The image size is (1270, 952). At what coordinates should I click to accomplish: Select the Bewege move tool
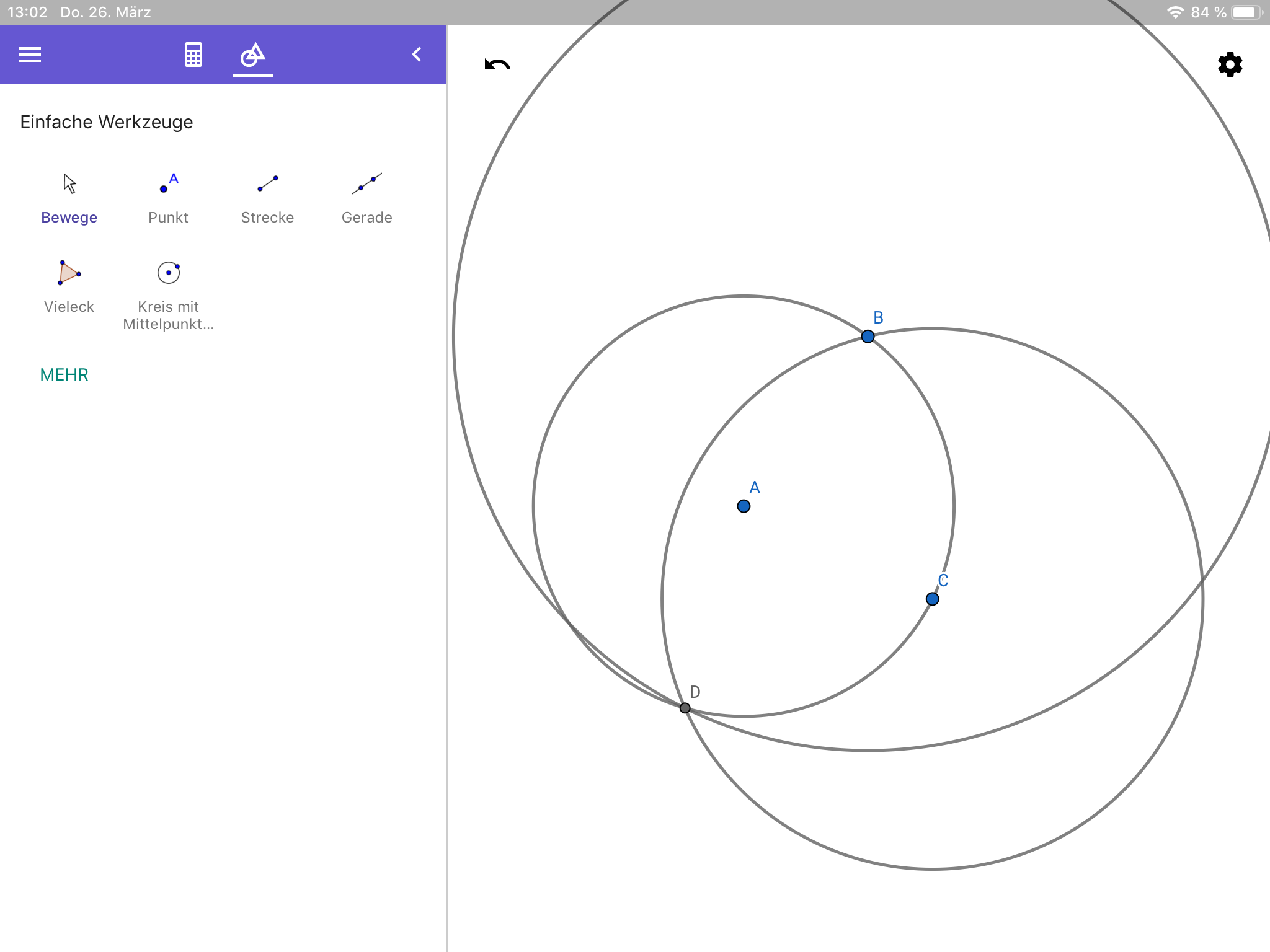click(69, 198)
